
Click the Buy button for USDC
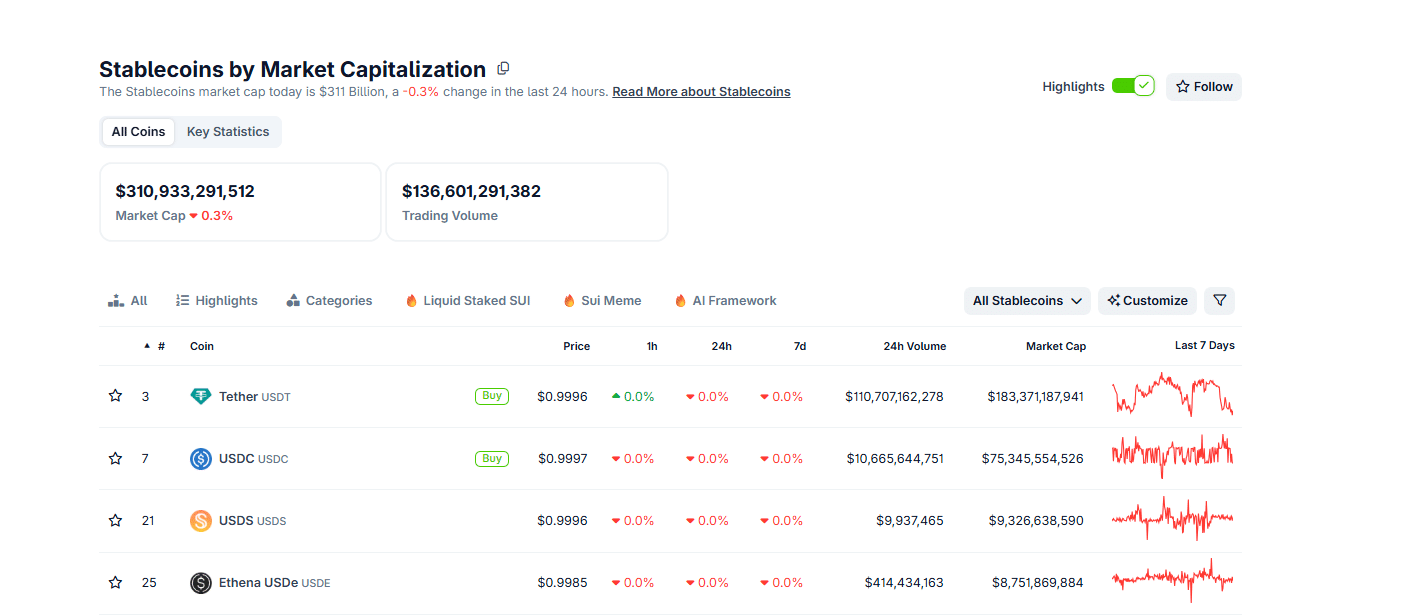(x=491, y=458)
